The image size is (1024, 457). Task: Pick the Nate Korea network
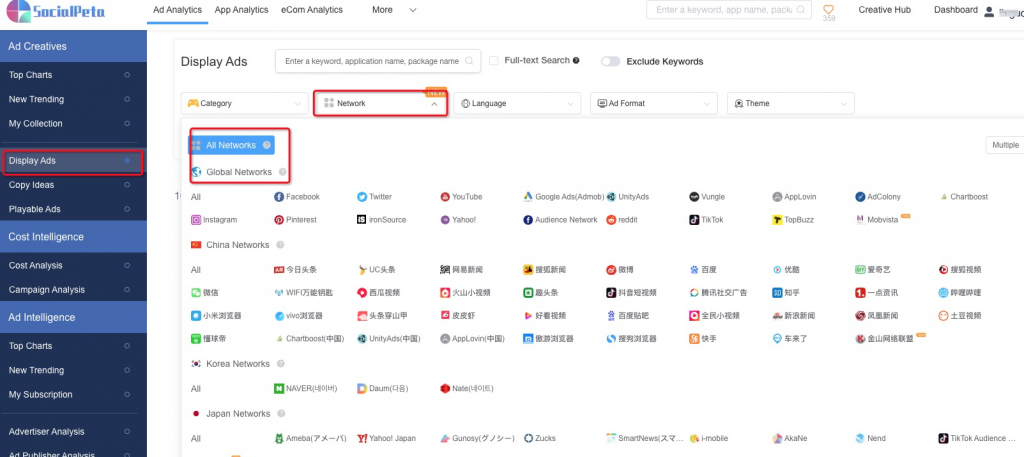tap(467, 388)
